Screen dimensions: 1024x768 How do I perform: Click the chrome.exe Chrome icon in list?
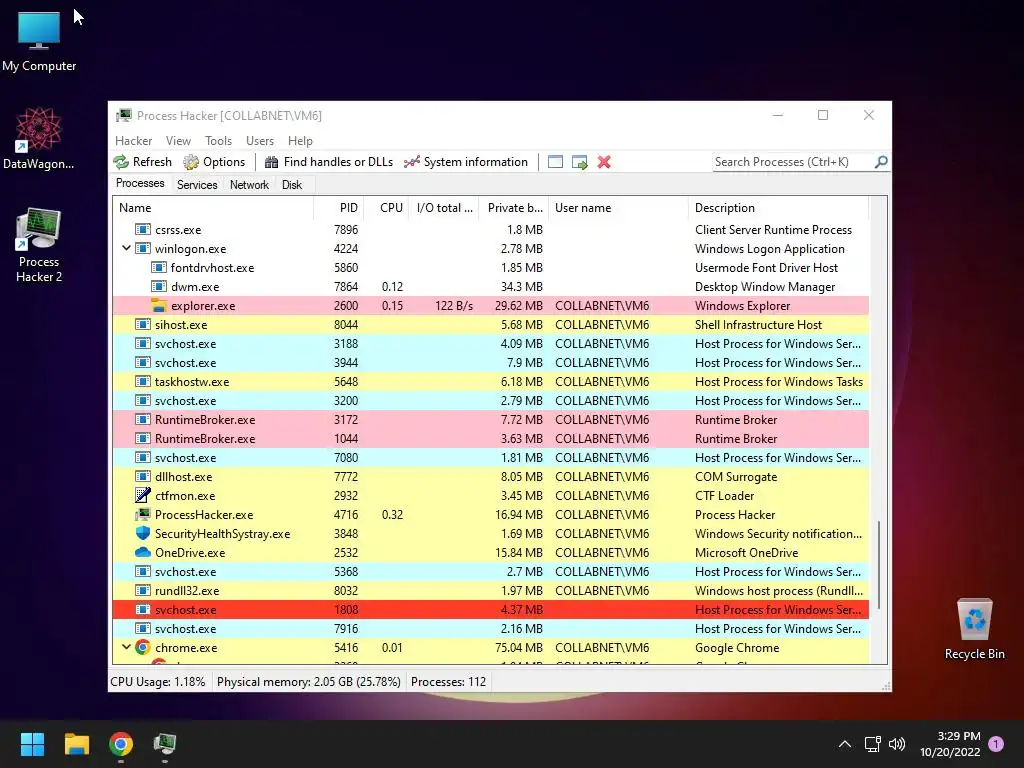coord(142,647)
